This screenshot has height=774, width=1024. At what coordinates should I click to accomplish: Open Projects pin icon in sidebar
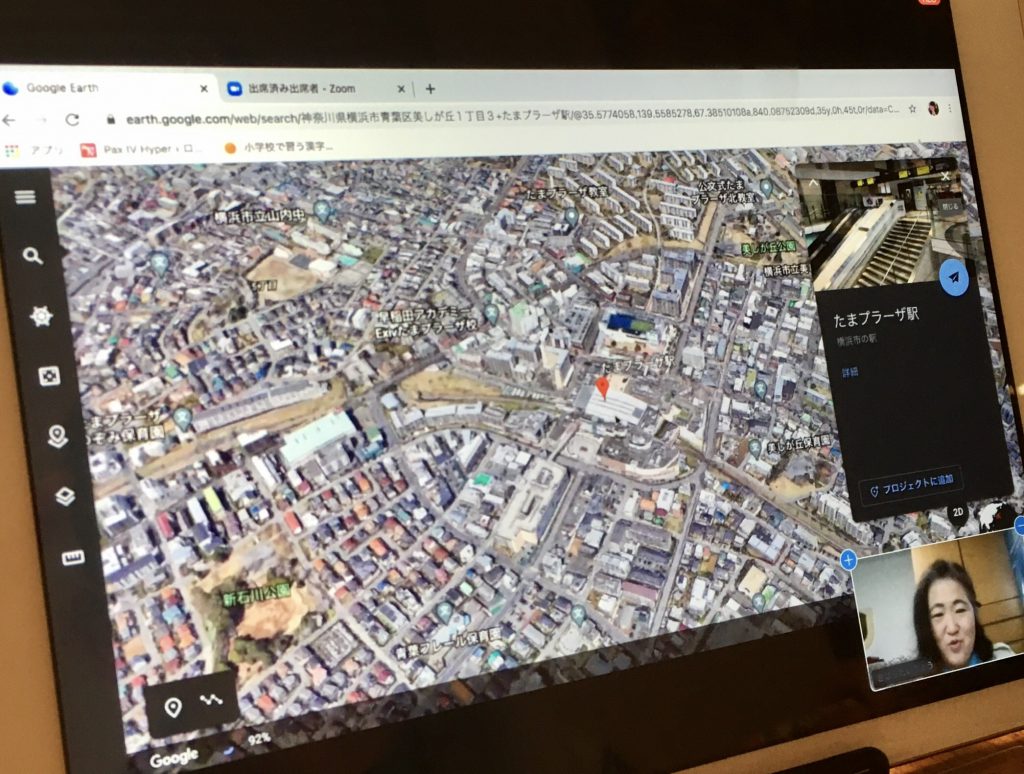[57, 436]
